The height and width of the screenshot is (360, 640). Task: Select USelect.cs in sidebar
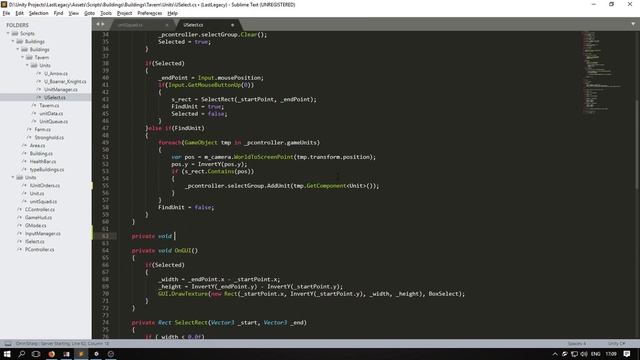(55, 98)
